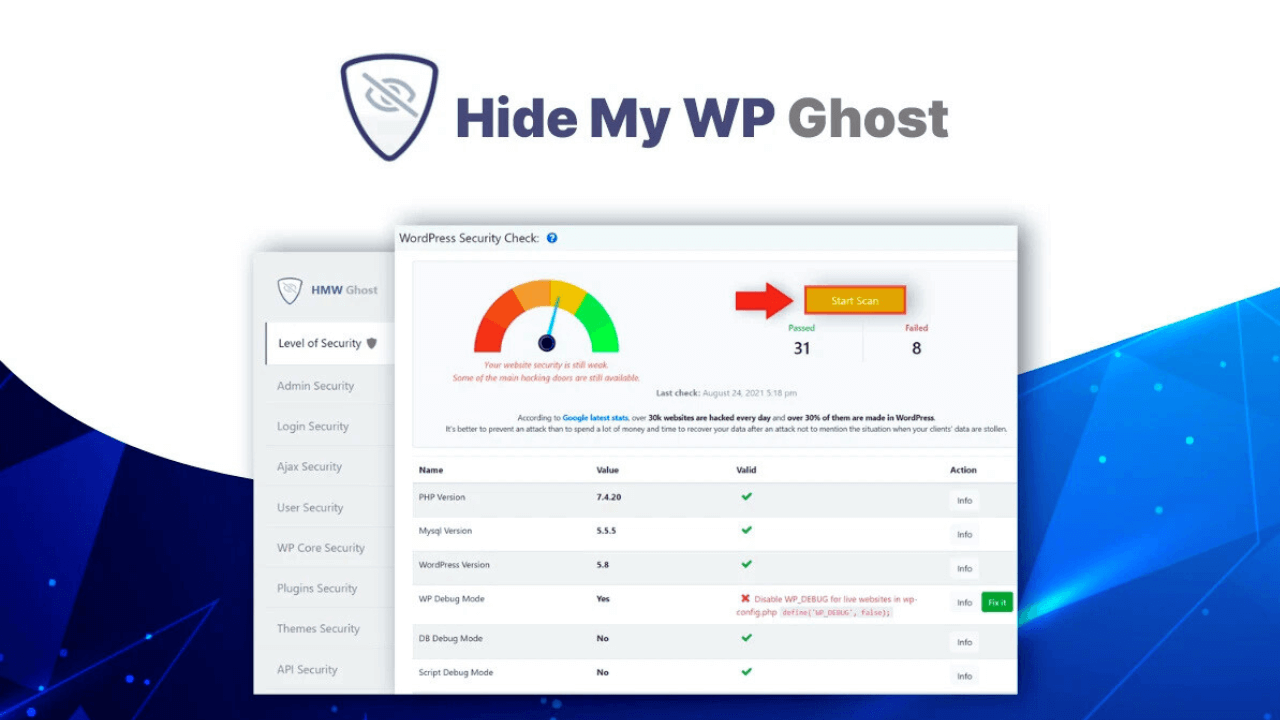Click green checkmark in Script Debug Mode row
The image size is (1280, 720).
(746, 672)
